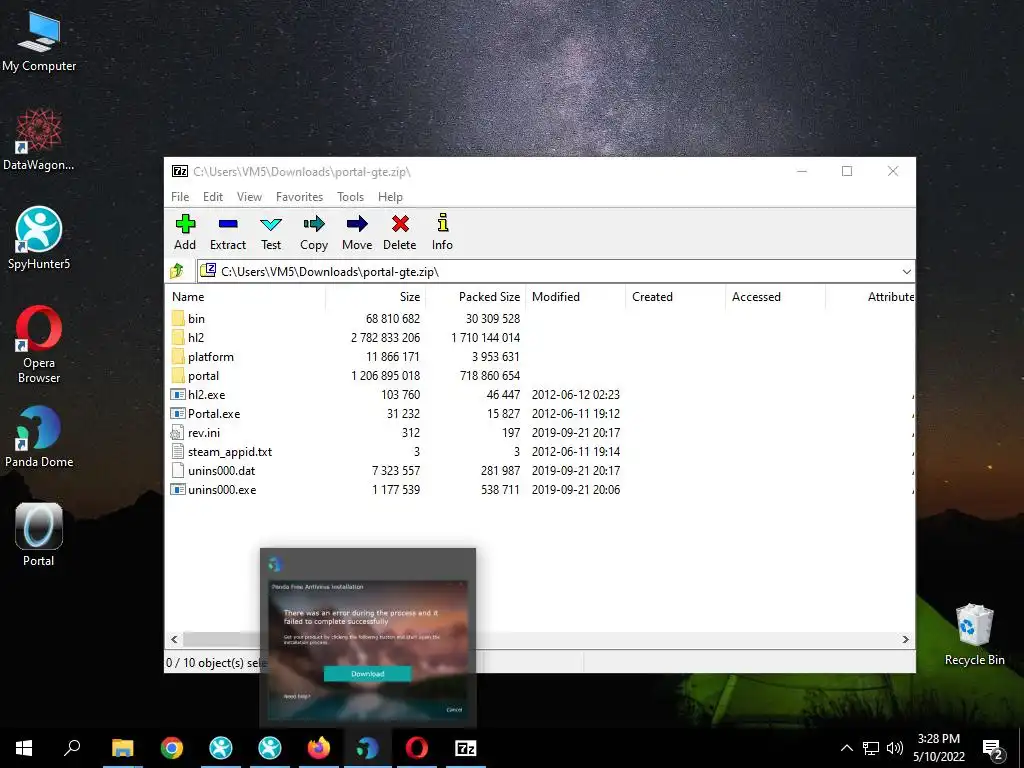Click the rev.ini file icon
1024x768 pixels.
177,432
